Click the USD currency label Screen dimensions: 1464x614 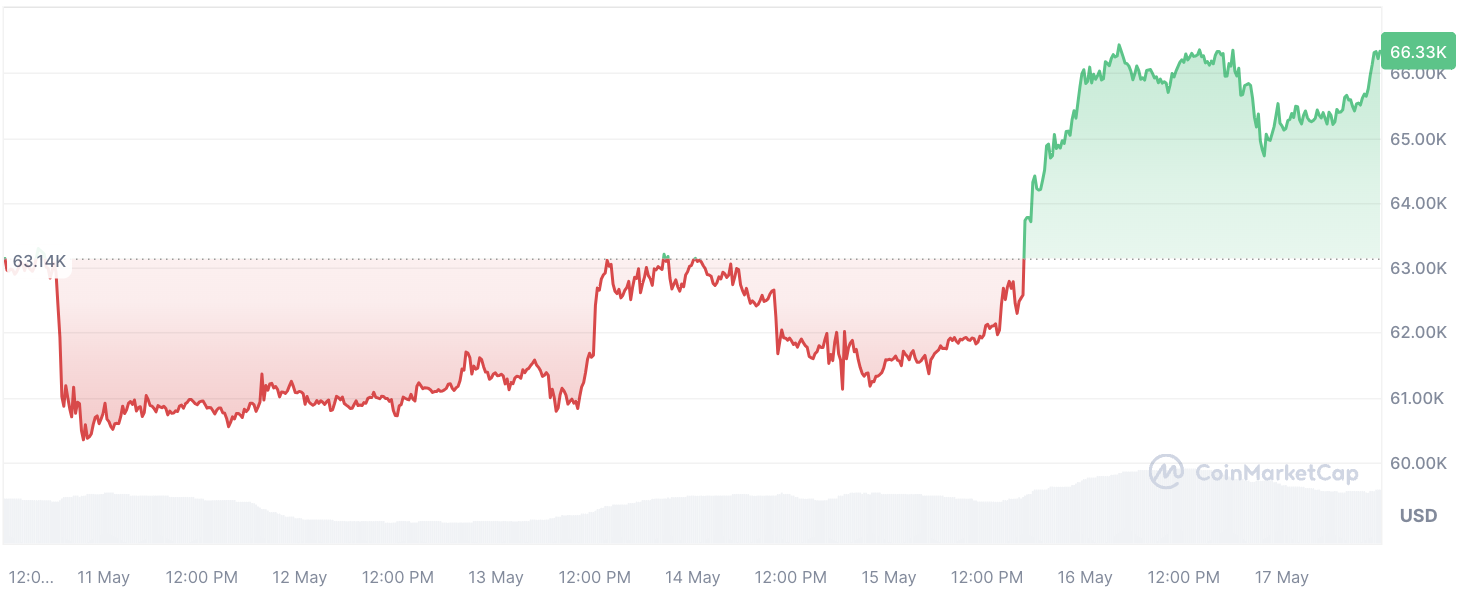point(1418,516)
